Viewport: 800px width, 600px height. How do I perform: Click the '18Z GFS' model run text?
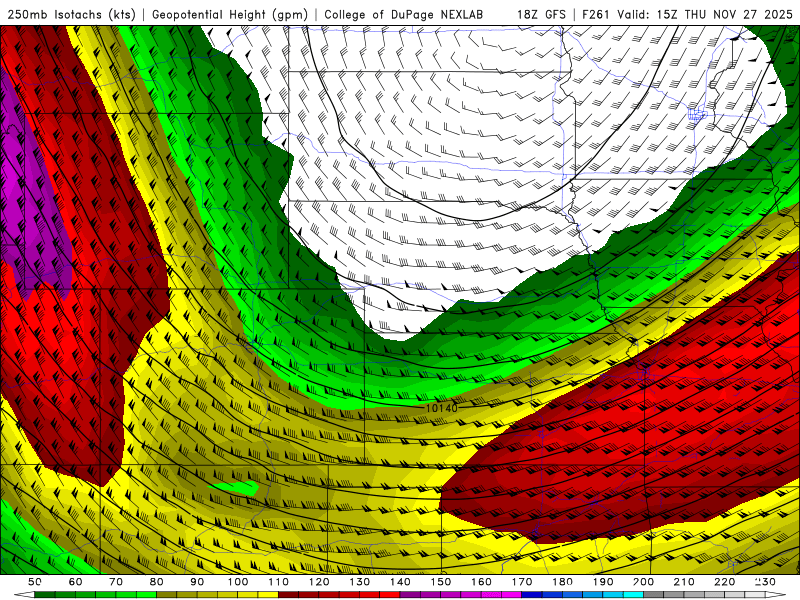(541, 15)
